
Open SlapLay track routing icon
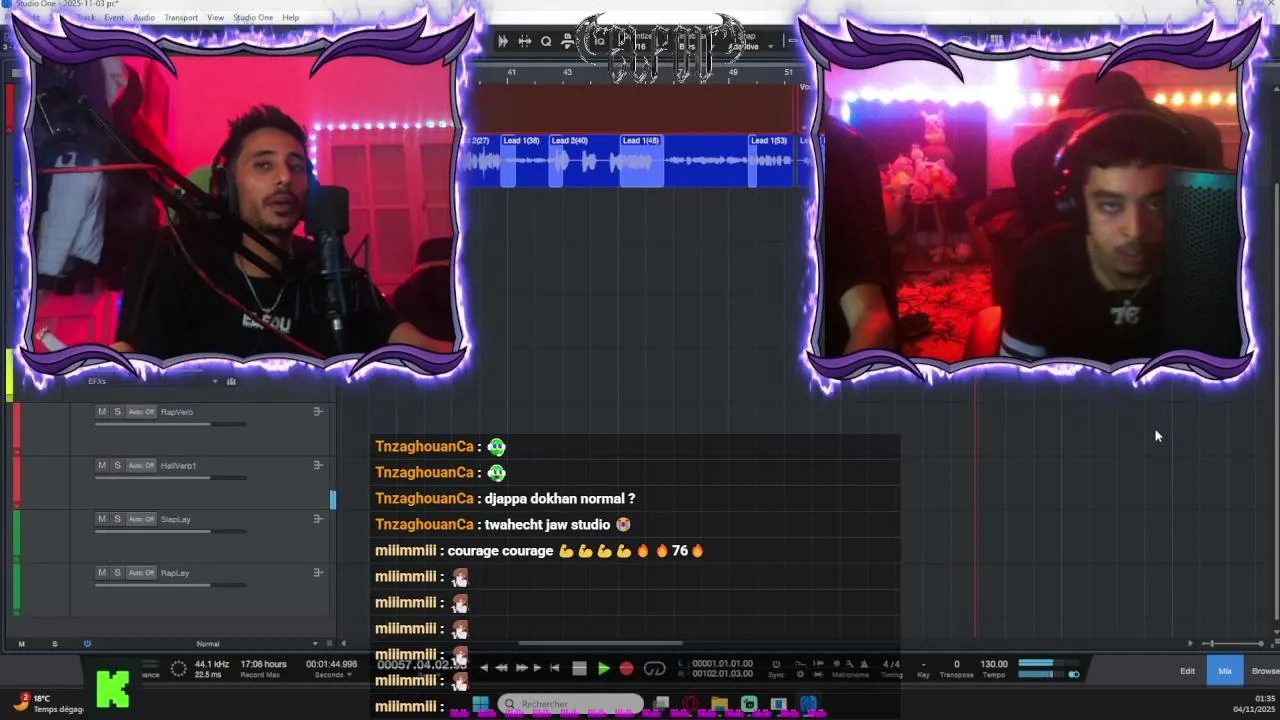coord(318,519)
